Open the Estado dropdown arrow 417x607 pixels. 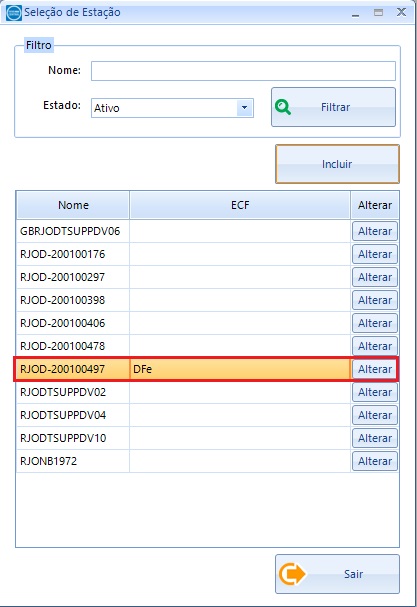244,108
